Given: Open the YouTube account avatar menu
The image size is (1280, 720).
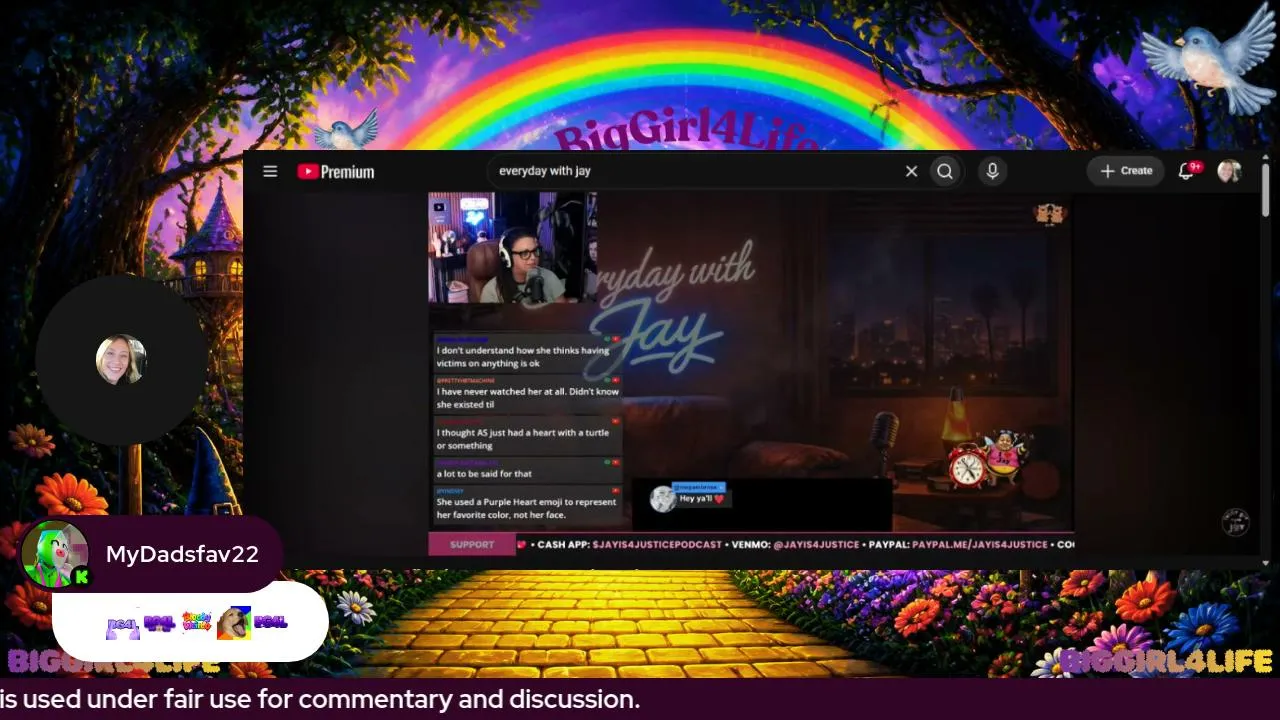Looking at the screenshot, I should point(1229,171).
